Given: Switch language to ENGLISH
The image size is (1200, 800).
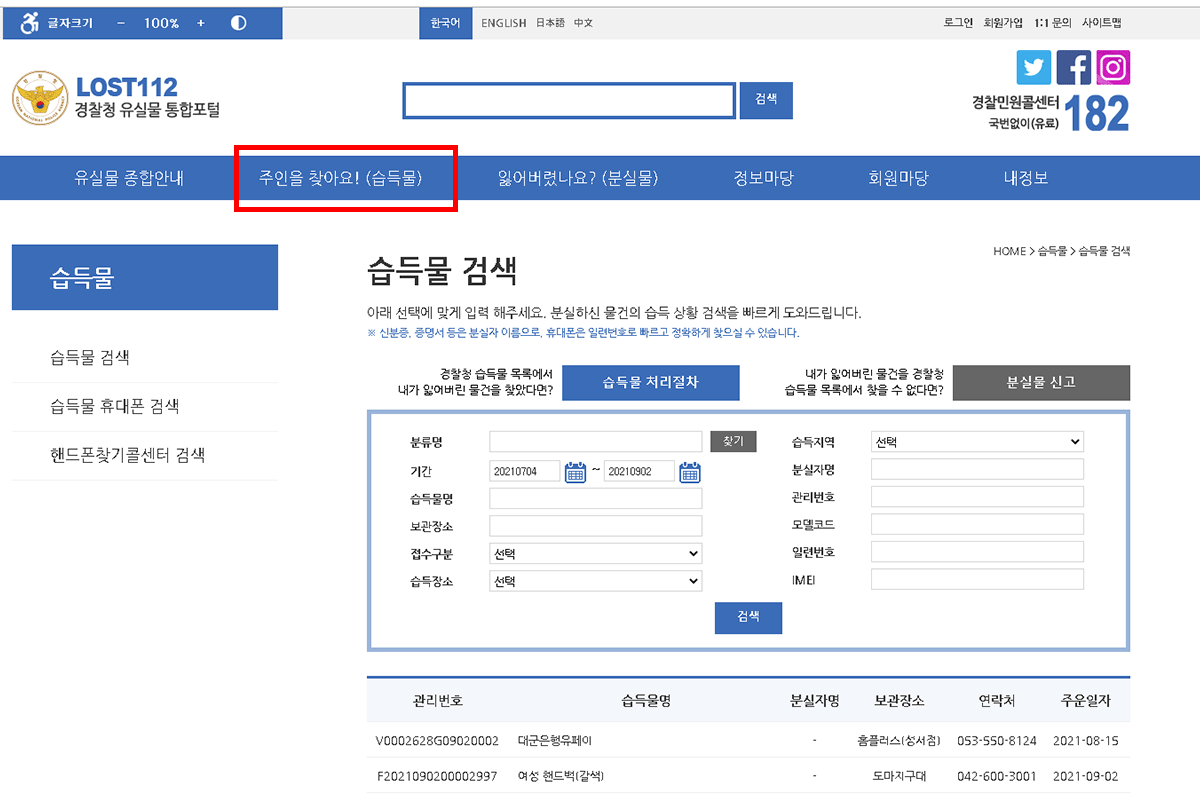Looking at the screenshot, I should tap(503, 23).
